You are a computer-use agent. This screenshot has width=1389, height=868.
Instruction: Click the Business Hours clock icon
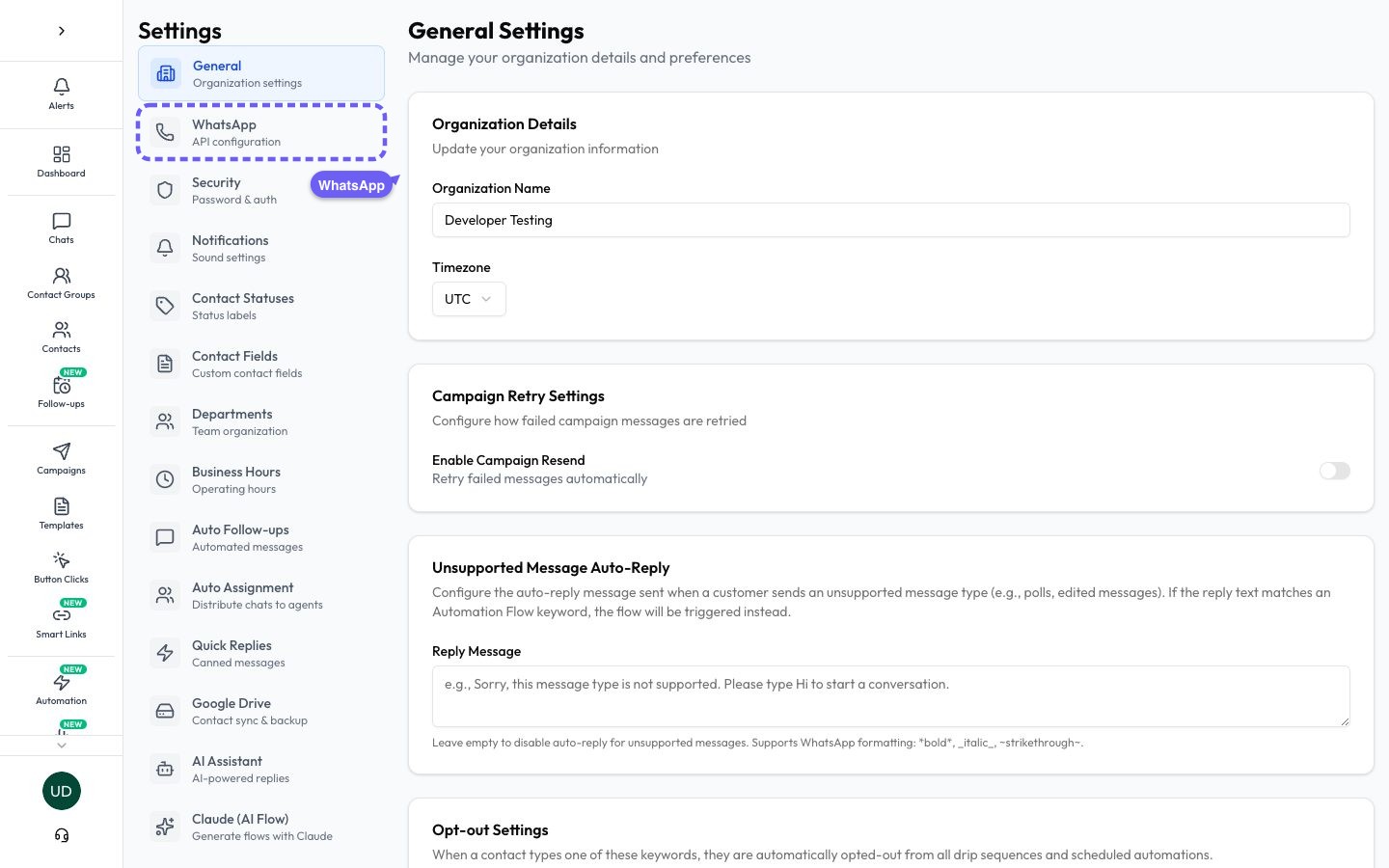coord(165,479)
